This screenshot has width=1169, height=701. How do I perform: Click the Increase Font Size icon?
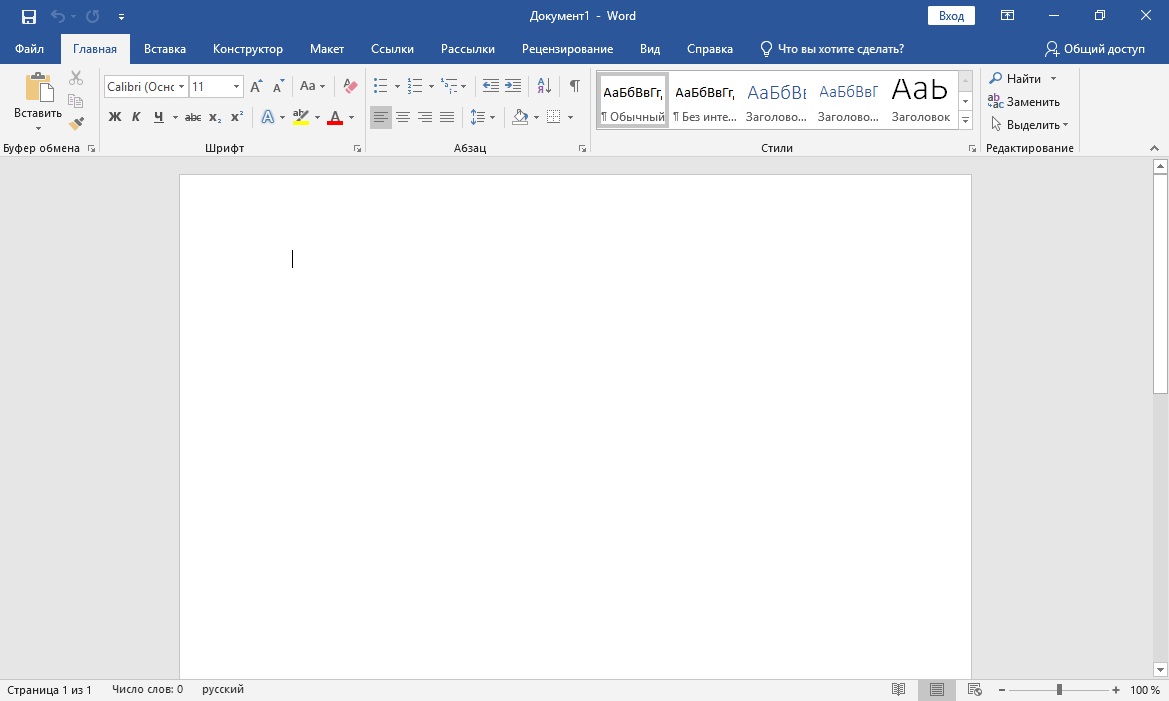click(257, 86)
